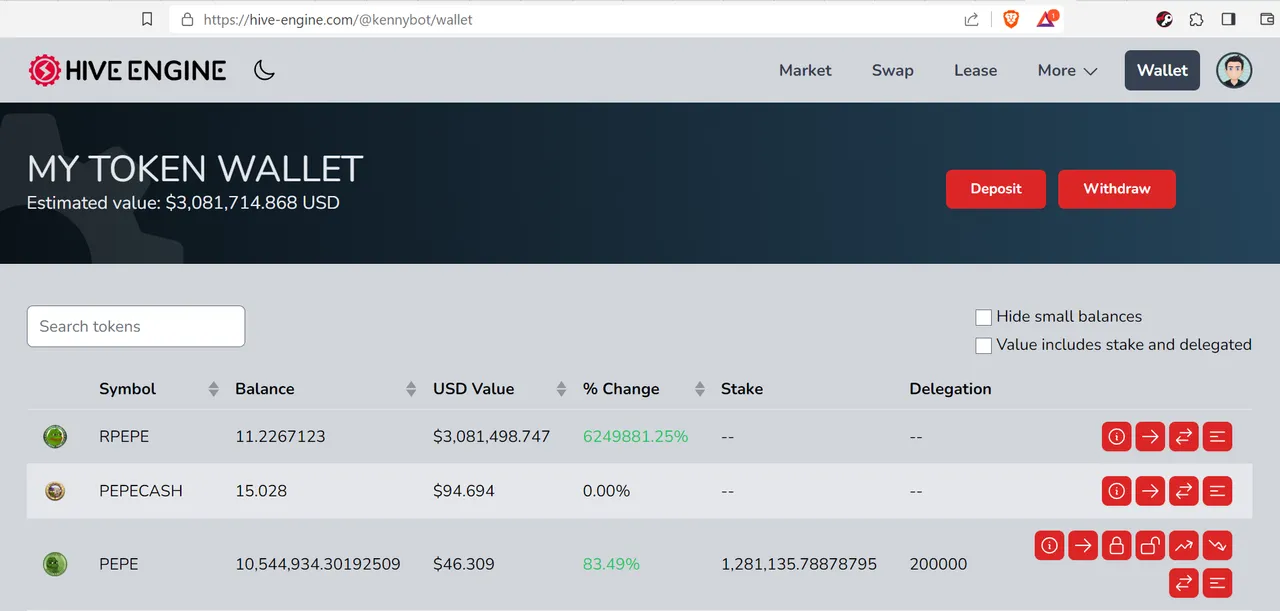
Task: Click the upward trend delegate icon for PEPE
Action: coord(1183,545)
